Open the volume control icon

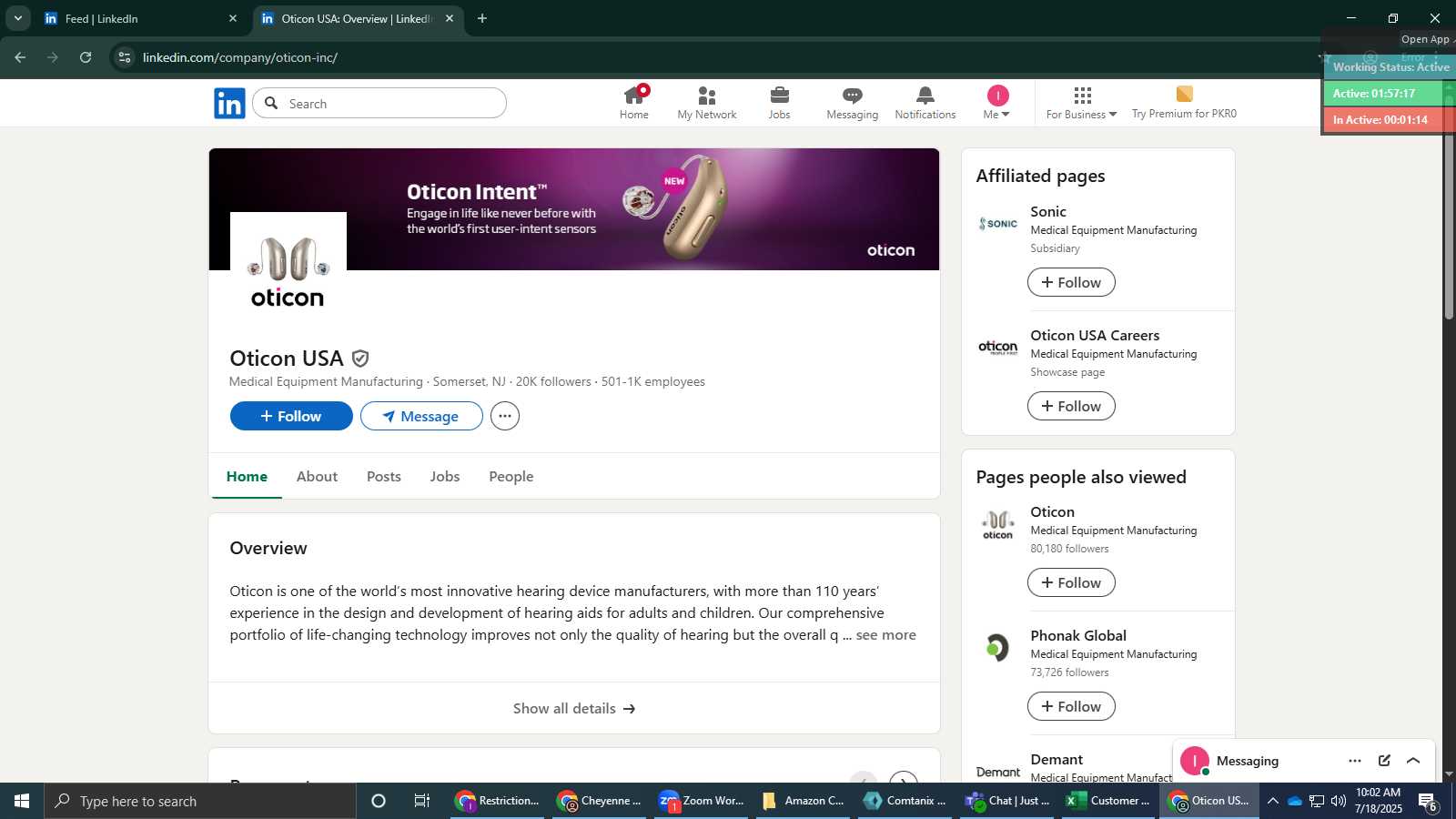(1339, 801)
